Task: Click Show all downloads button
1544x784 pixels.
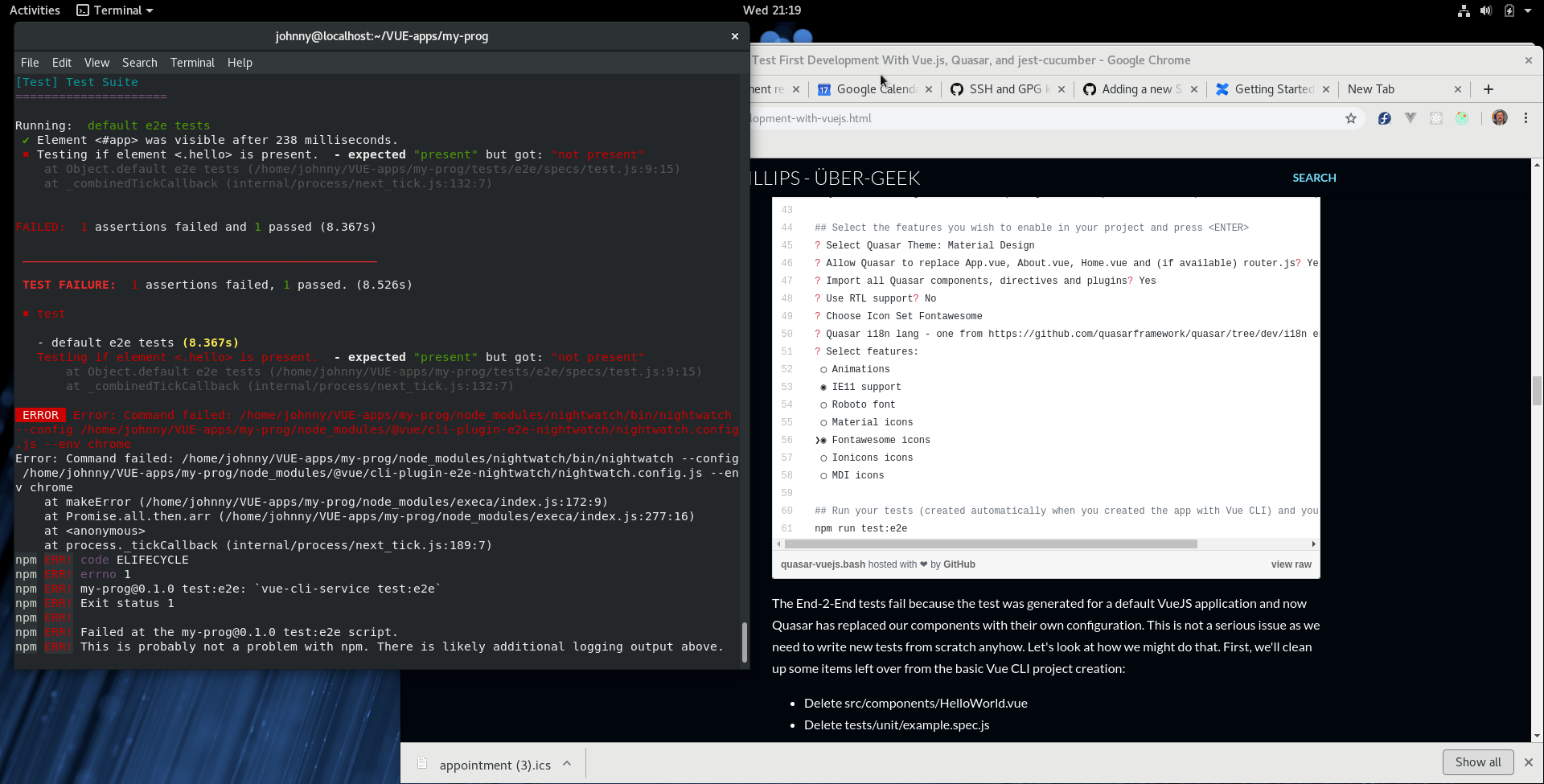Action: (1478, 762)
